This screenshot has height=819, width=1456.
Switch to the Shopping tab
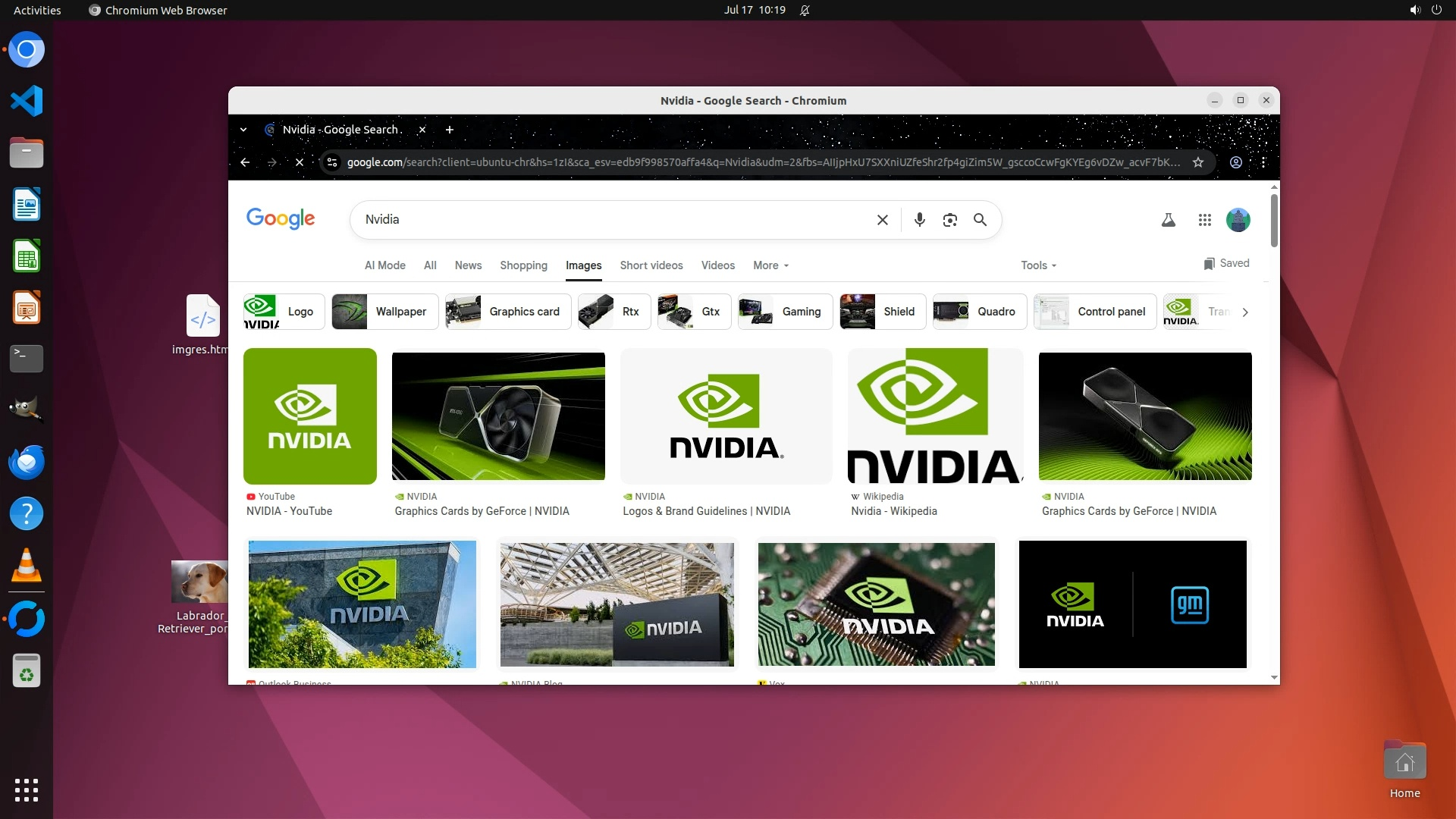pos(523,265)
